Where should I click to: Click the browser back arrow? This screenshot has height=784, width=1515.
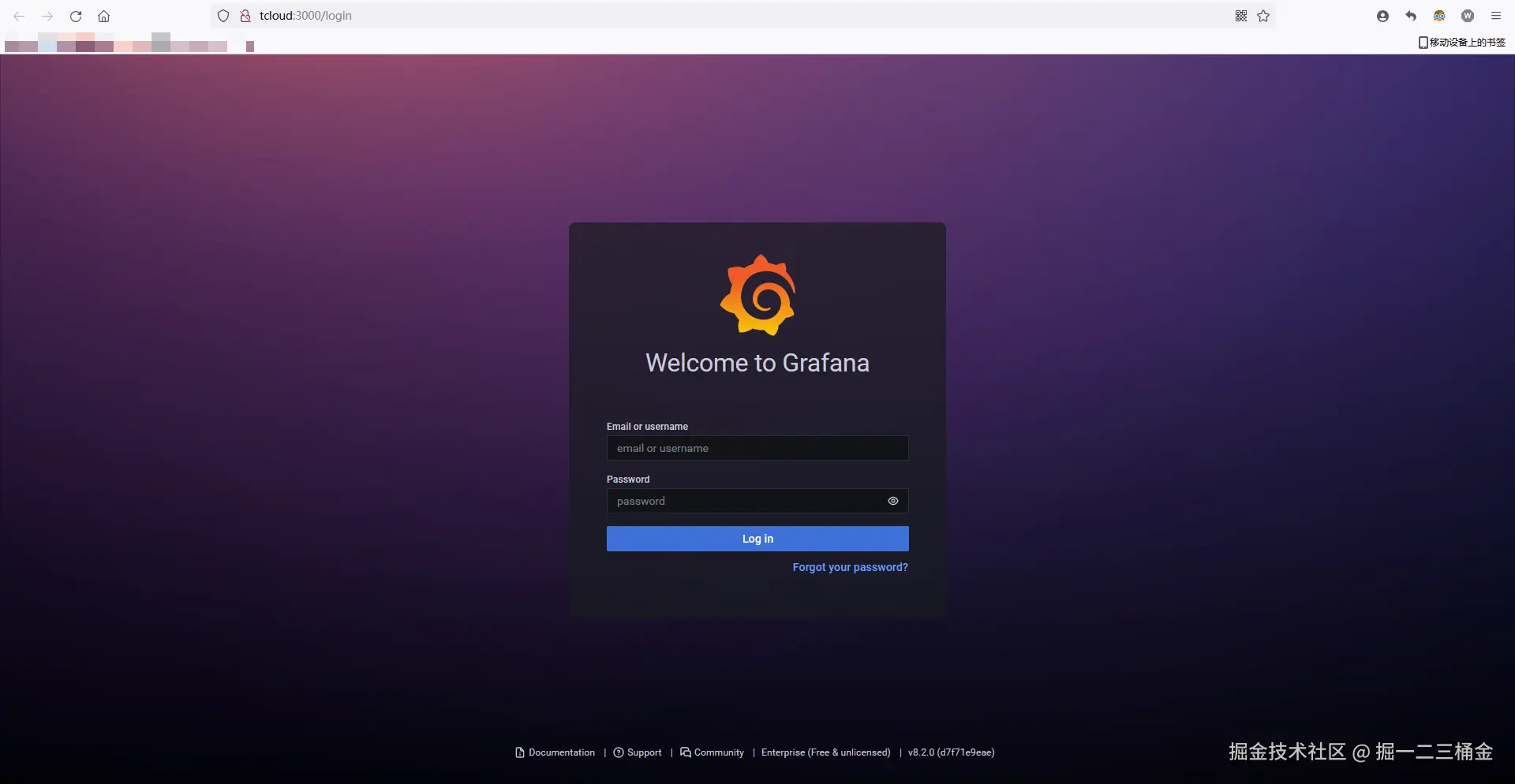pyautogui.click(x=19, y=16)
